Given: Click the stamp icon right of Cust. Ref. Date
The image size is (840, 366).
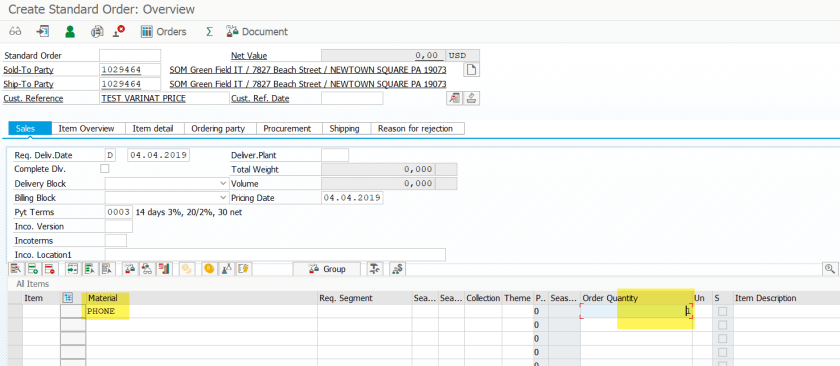Looking at the screenshot, I should pos(471,98).
